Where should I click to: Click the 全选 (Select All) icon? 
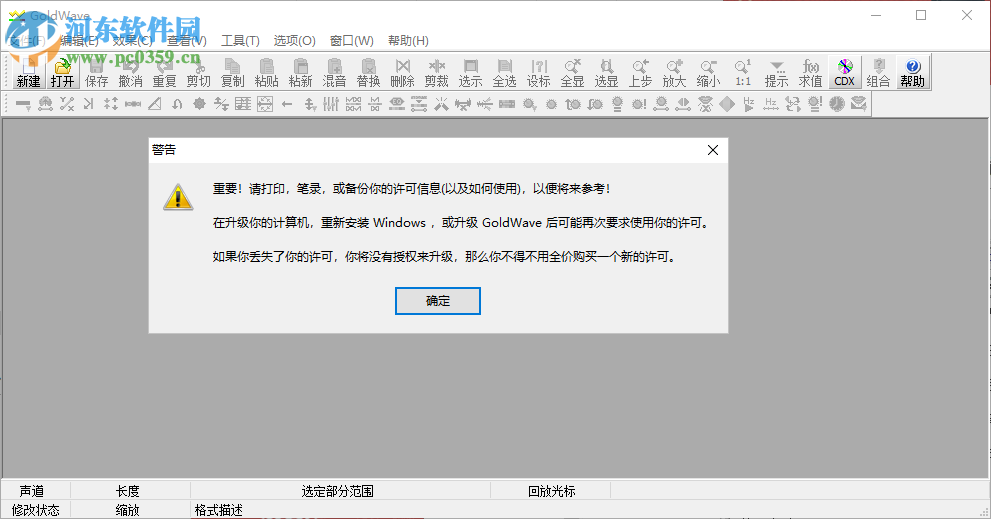click(504, 72)
